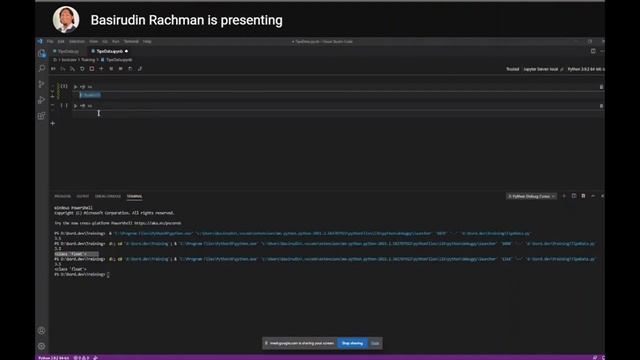Viewport: 640px width, 360px height.
Task: Split the editor to the right
Action: pos(593,51)
